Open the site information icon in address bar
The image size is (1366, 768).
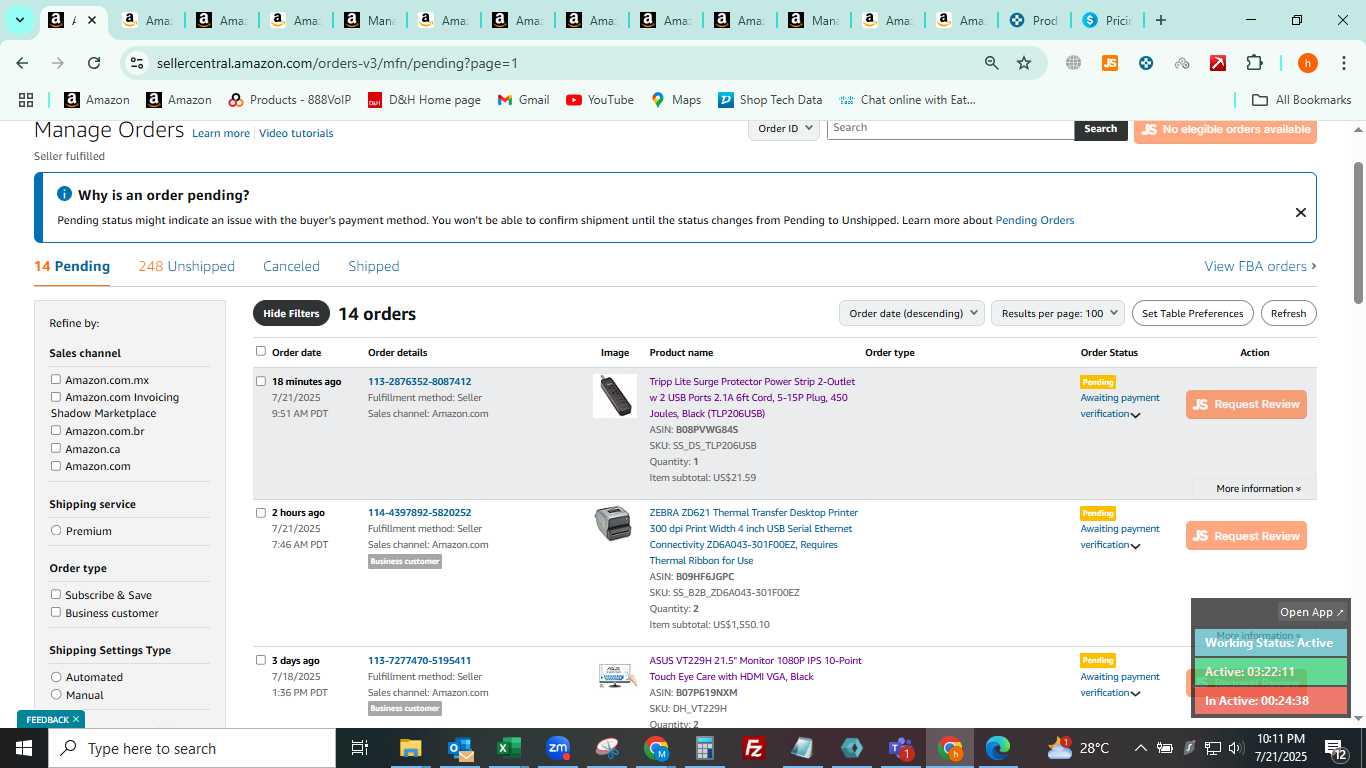137,63
